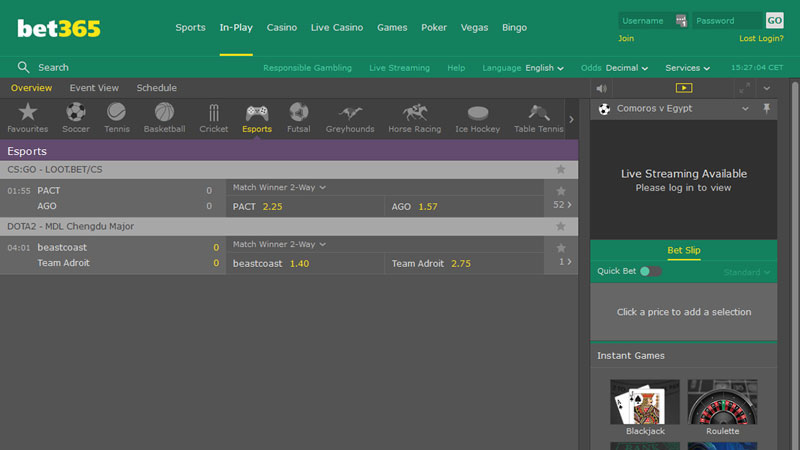View all 52 markets for PACT match
The width and height of the screenshot is (800, 450).
pos(562,205)
